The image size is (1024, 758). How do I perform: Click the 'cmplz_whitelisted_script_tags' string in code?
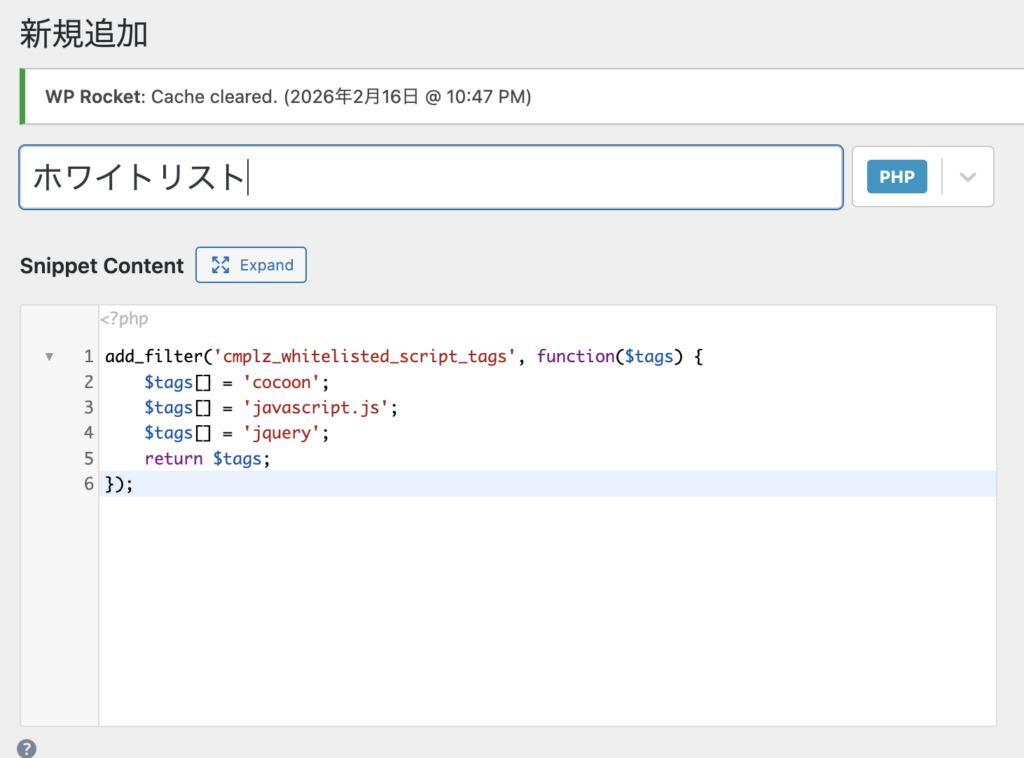(367, 357)
